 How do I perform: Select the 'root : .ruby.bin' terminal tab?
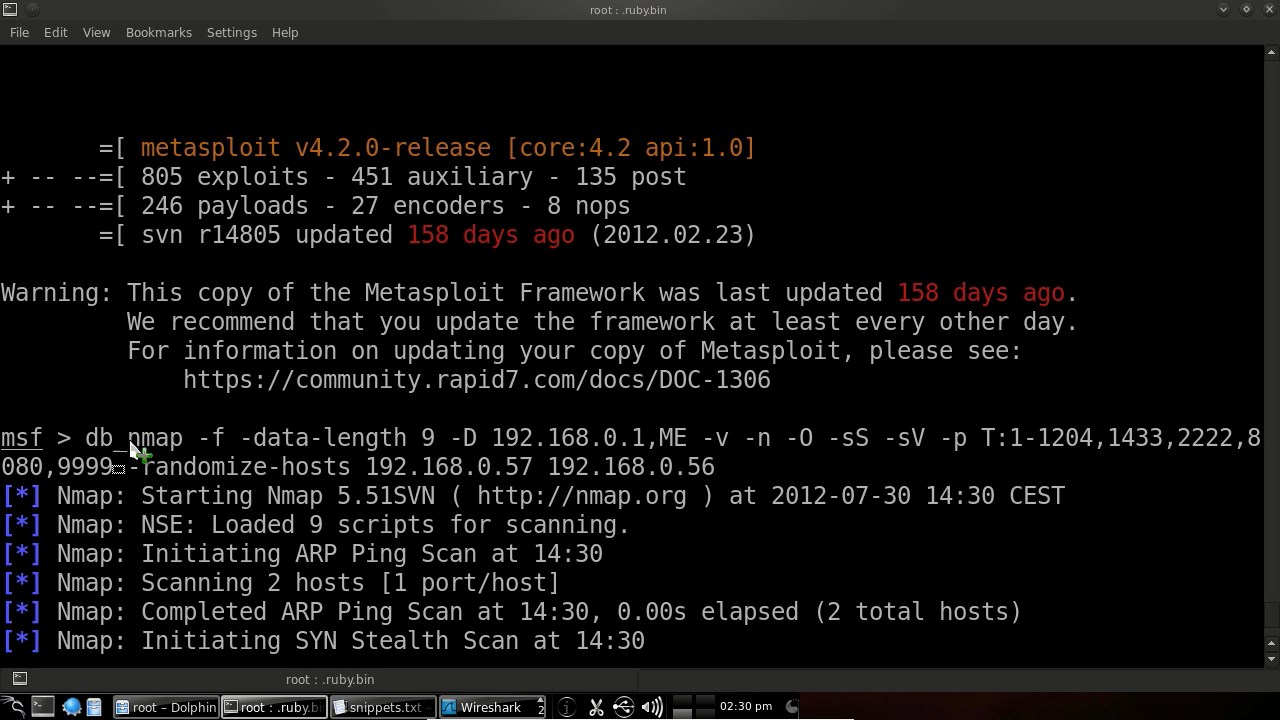[x=330, y=679]
